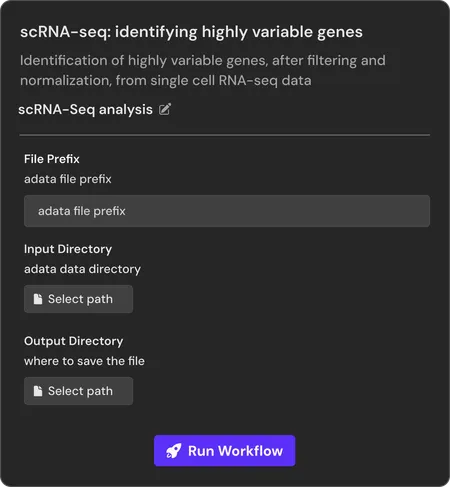The image size is (450, 487).
Task: Click the Output Directory field label
Action: click(x=74, y=341)
